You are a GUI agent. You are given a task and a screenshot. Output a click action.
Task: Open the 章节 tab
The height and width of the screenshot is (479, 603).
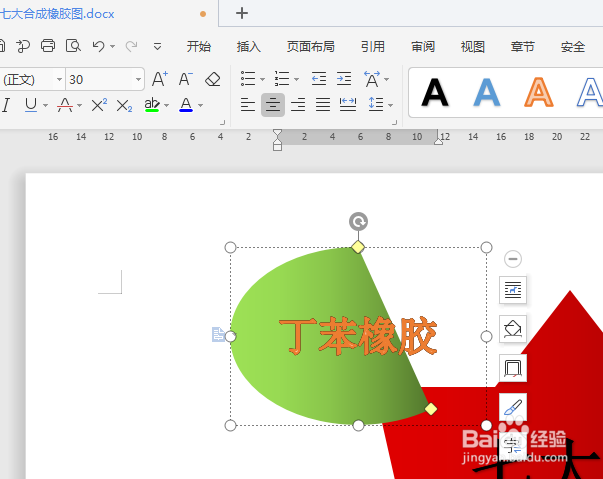click(x=523, y=47)
